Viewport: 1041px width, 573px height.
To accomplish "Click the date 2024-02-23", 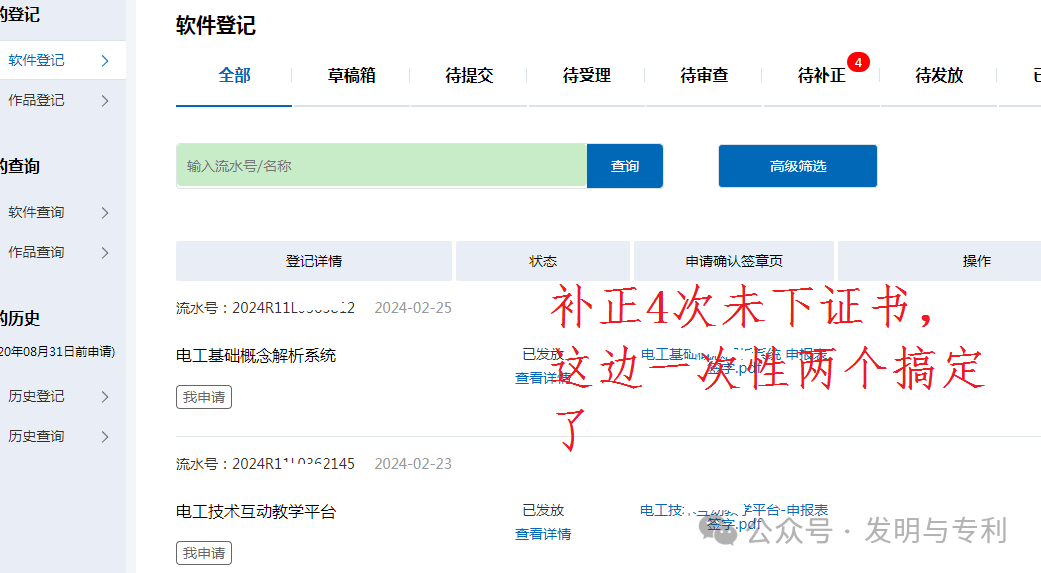I will 413,464.
